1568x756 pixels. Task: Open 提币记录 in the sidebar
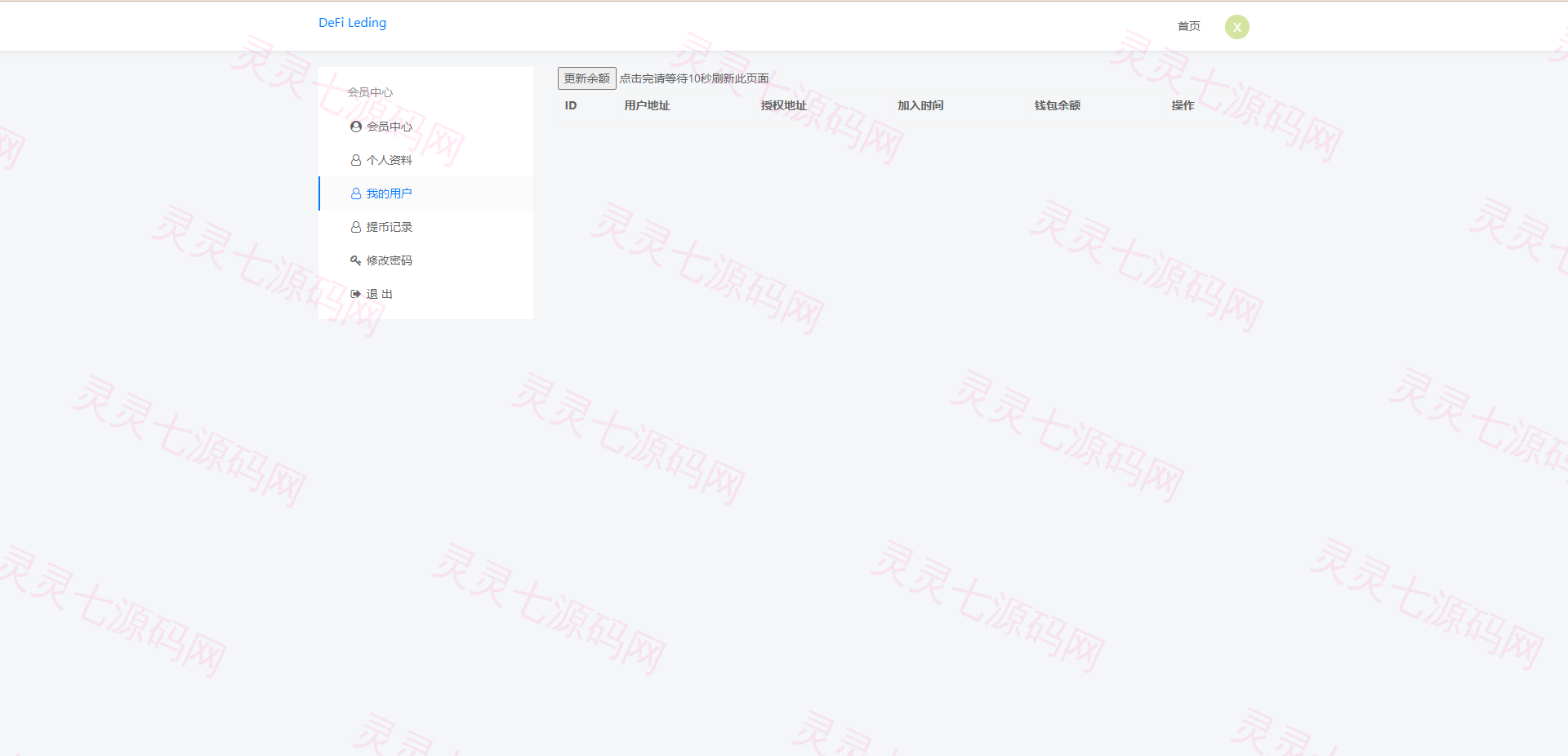tap(425, 227)
